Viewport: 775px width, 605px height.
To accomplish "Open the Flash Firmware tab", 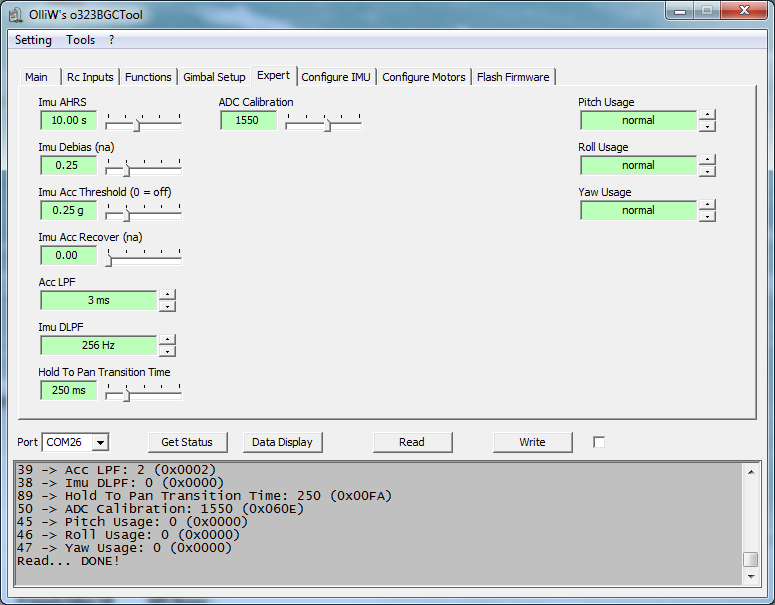I will (513, 77).
